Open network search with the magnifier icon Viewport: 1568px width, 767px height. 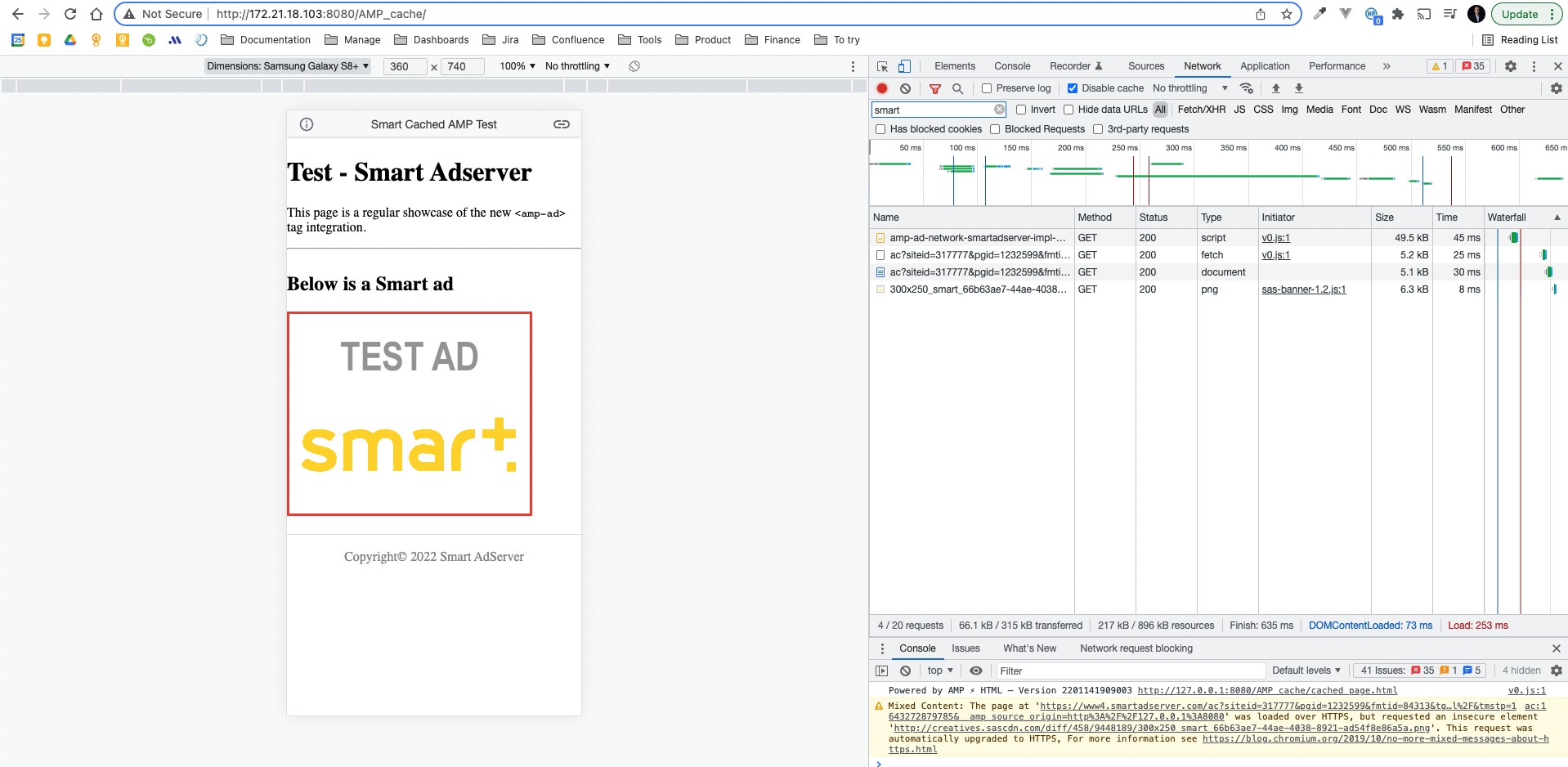[957, 88]
